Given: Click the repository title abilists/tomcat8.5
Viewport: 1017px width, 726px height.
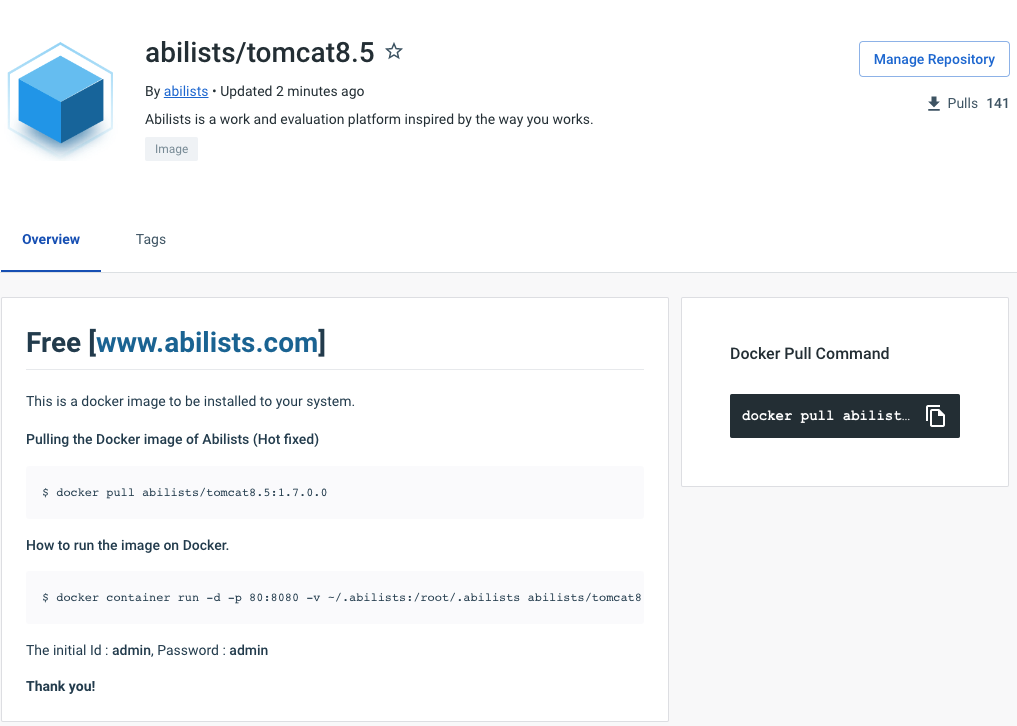Looking at the screenshot, I should 259,53.
